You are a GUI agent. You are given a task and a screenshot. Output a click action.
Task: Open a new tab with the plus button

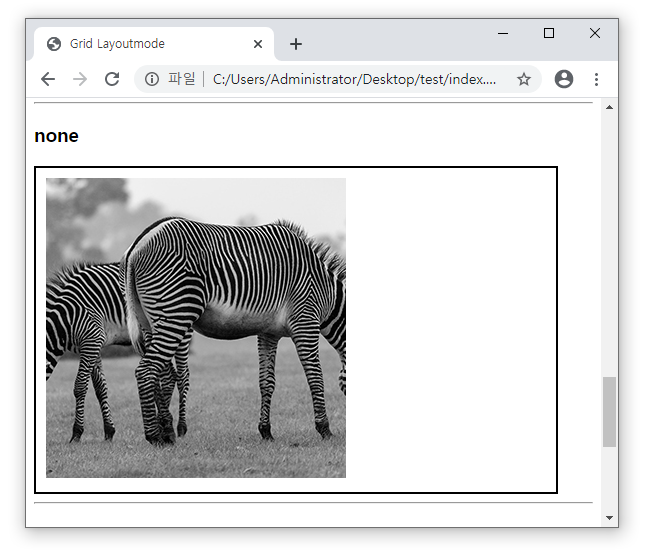click(296, 44)
